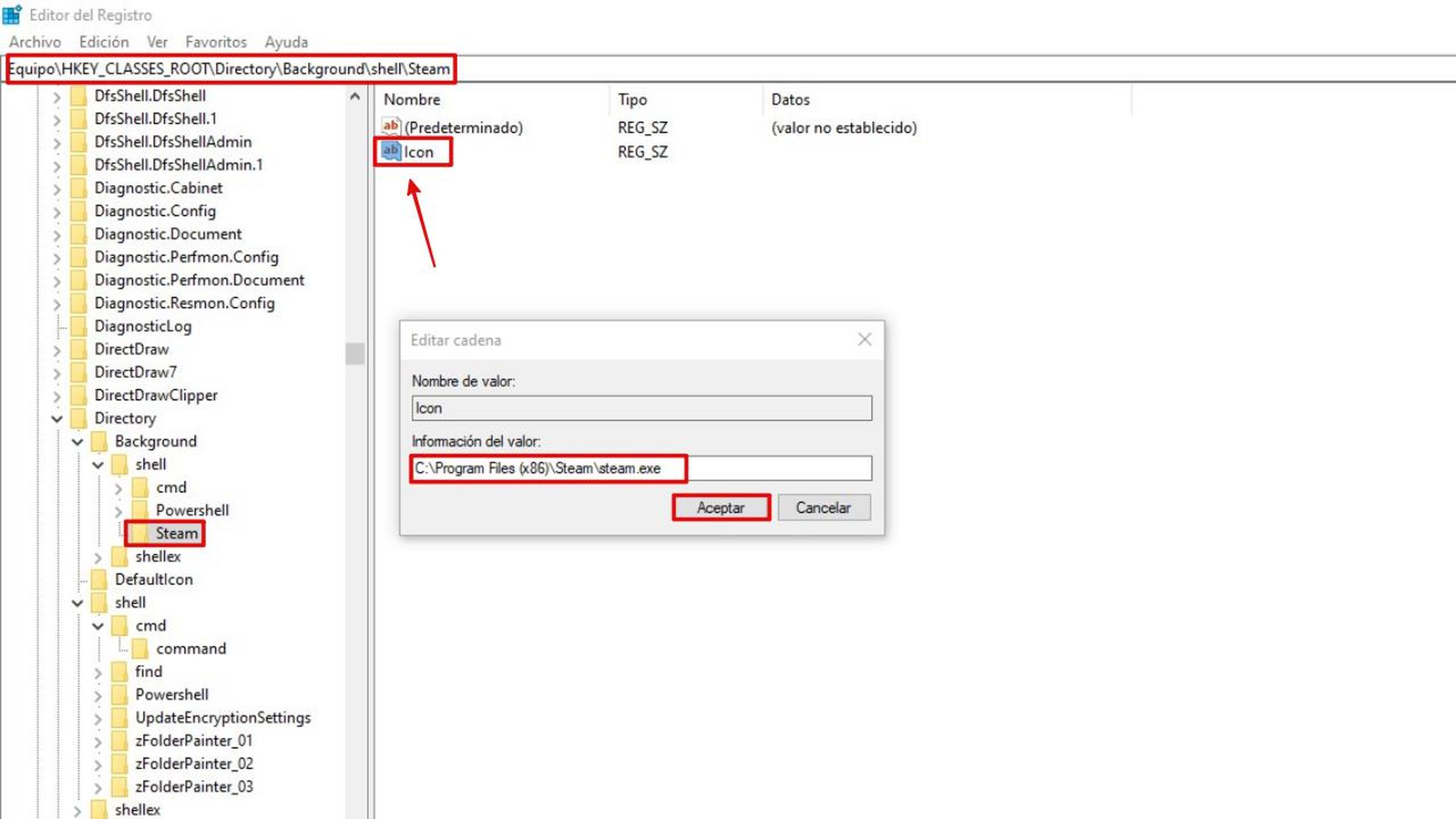Select the lower Powershell key beside UpdateEncryptionSettings

(x=173, y=695)
